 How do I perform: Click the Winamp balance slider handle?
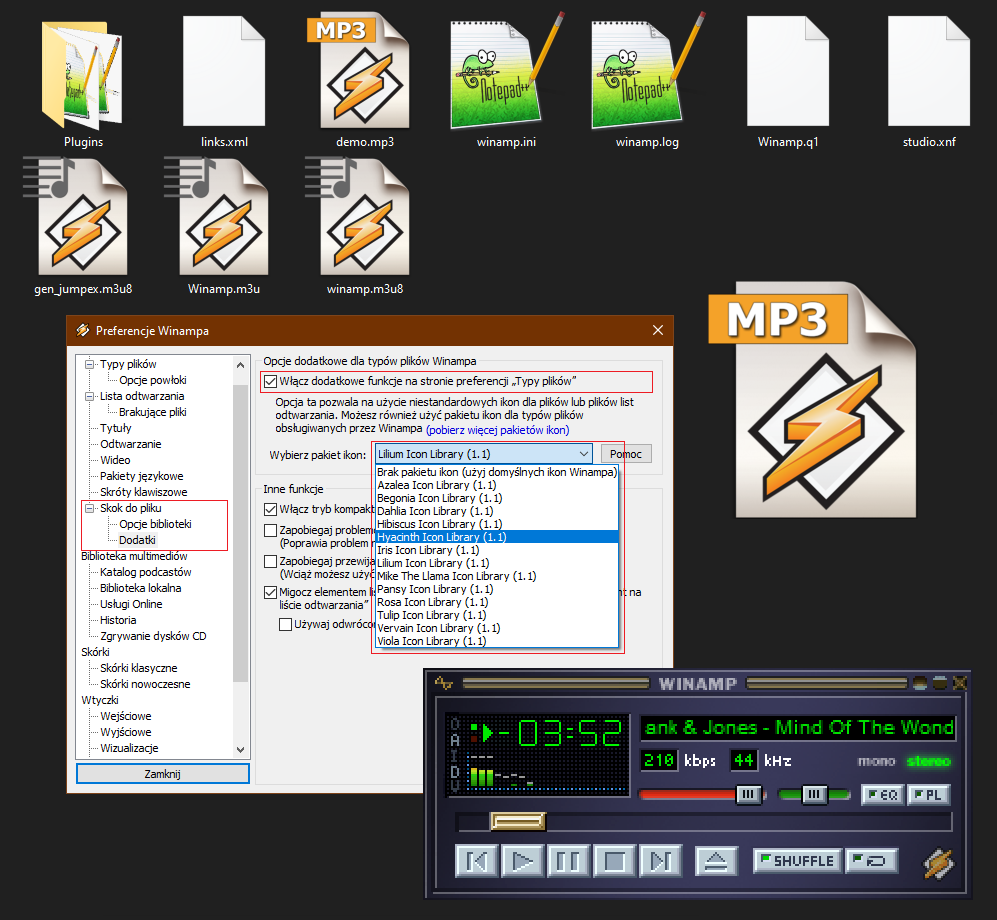click(x=815, y=794)
